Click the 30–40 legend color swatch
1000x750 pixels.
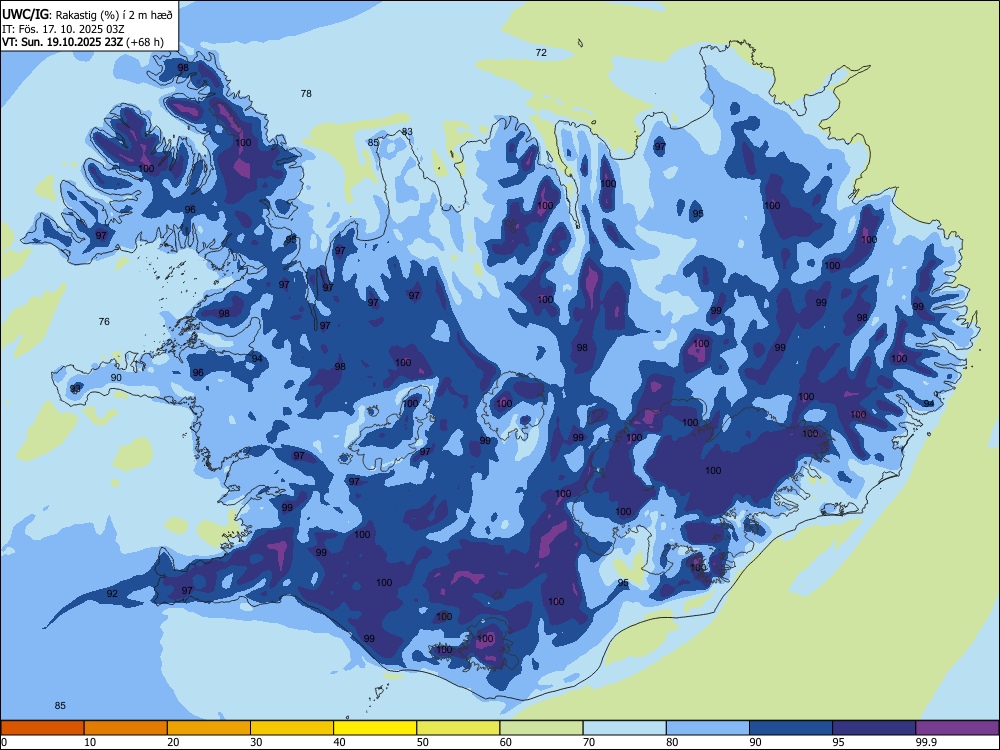[x=292, y=728]
